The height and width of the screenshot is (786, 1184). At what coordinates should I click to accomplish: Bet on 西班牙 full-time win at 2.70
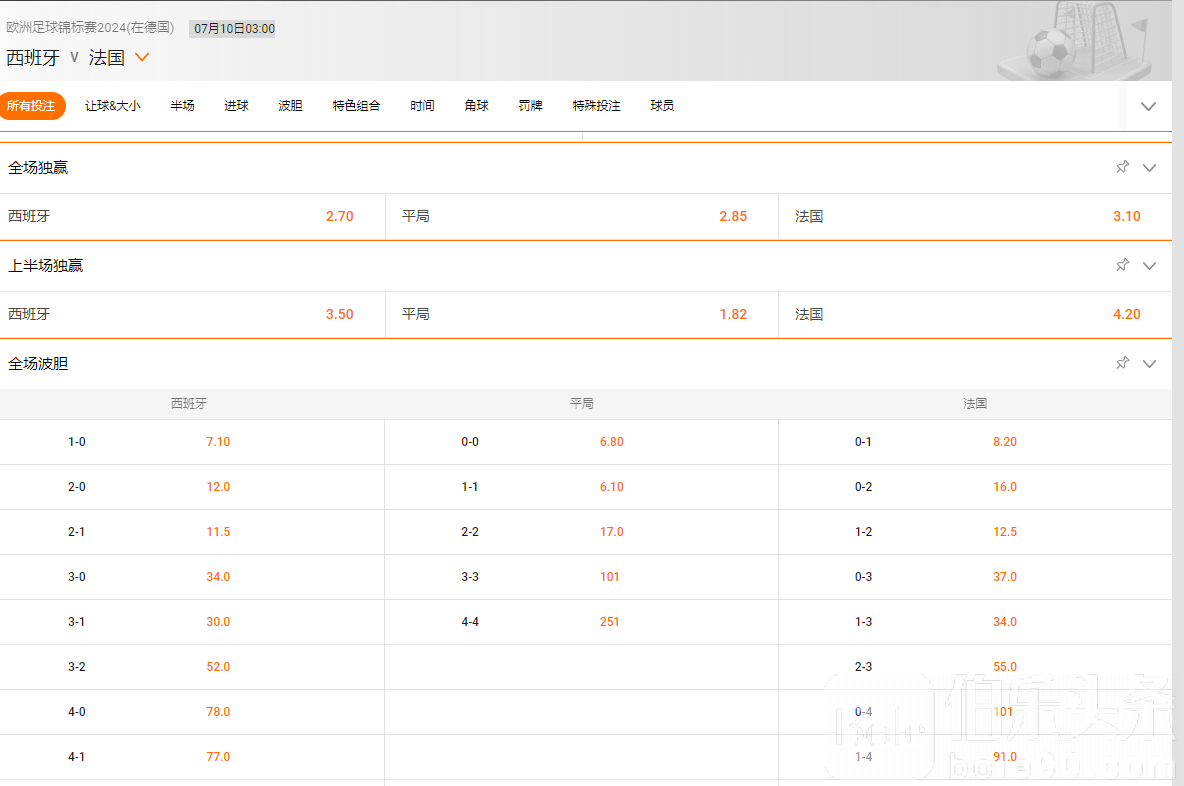[339, 216]
